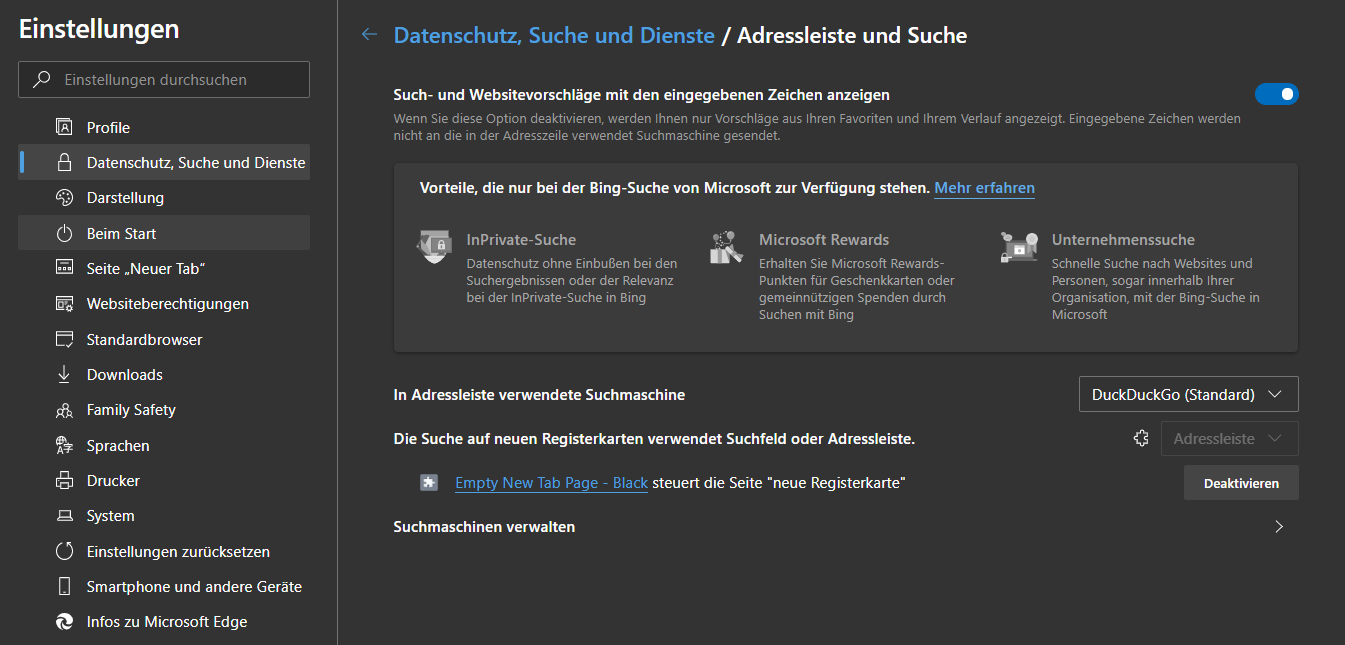This screenshot has height=645, width=1345.
Task: Open the DuckDuckGo (Standard) search engine dropdown
Action: [x=1189, y=394]
